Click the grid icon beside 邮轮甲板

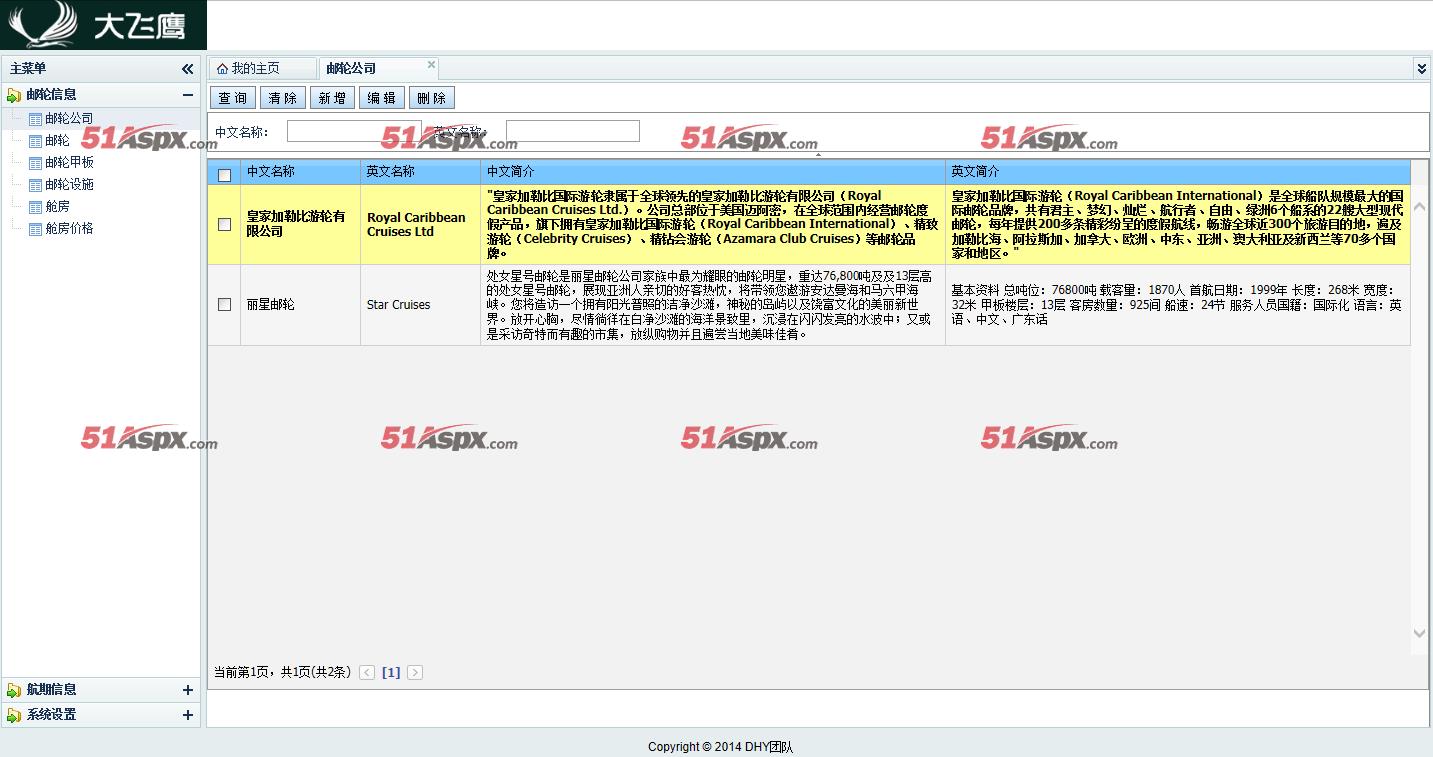(35, 163)
